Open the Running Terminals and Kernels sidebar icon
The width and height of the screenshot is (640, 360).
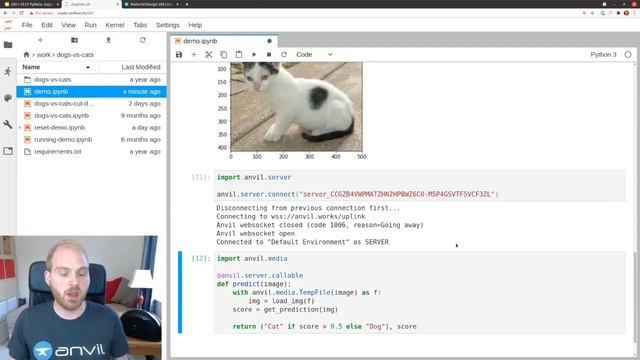[8, 72]
